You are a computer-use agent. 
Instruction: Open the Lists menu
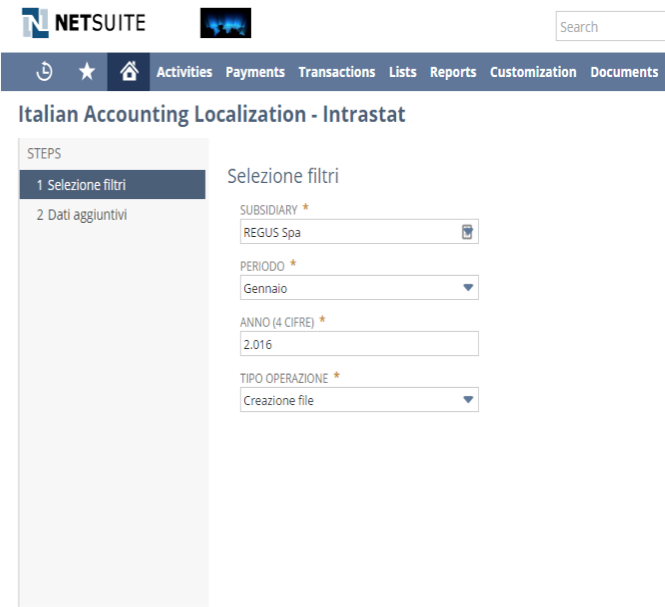[402, 72]
